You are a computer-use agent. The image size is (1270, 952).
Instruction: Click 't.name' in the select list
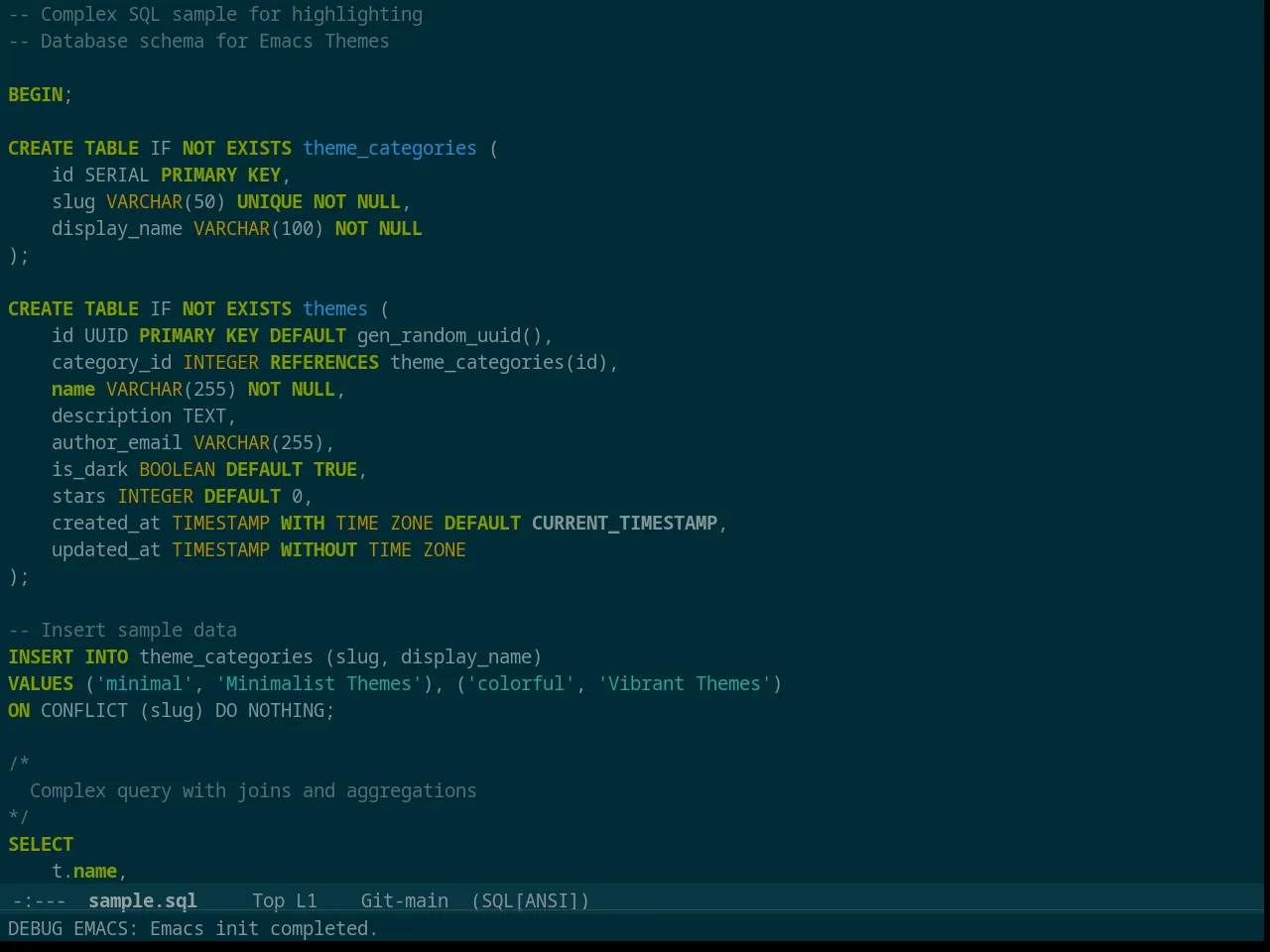coord(84,871)
